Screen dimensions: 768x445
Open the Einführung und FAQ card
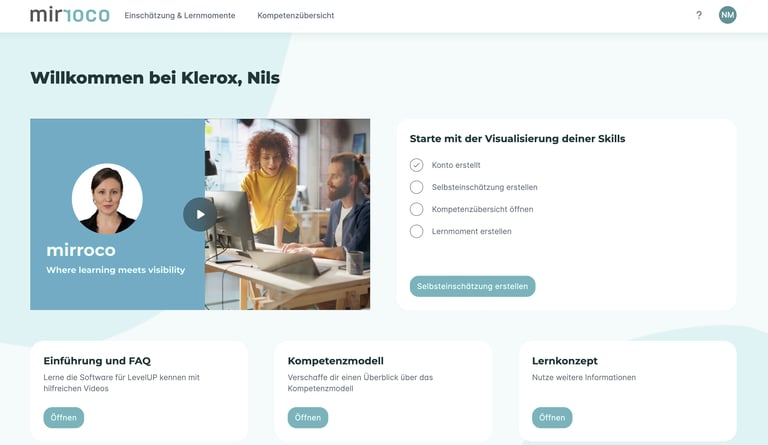64,418
